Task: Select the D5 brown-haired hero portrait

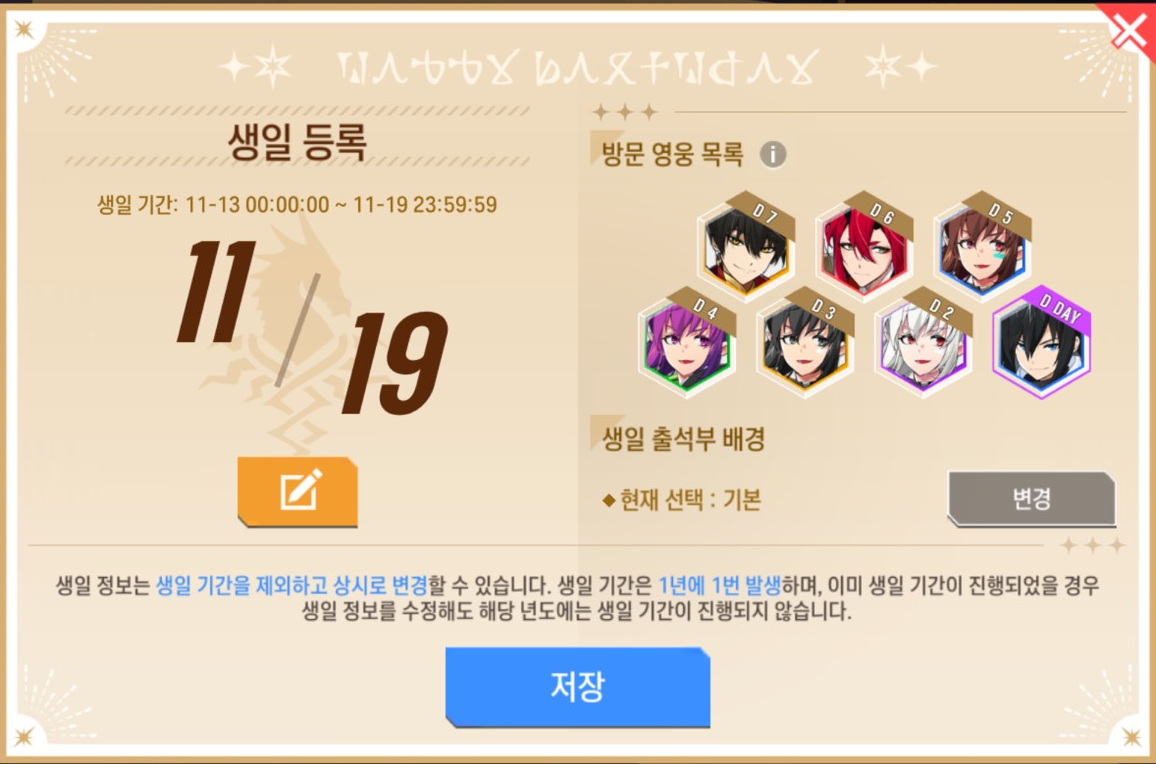Action: 982,247
